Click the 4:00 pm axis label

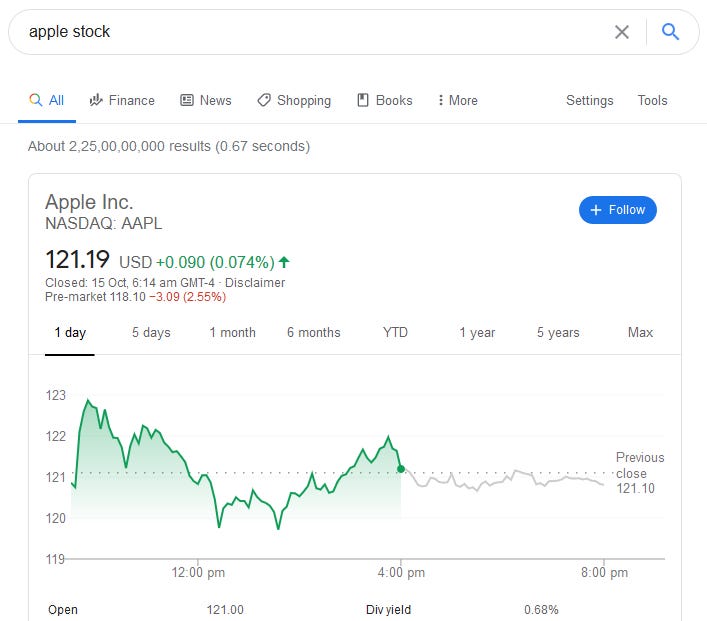(x=401, y=573)
